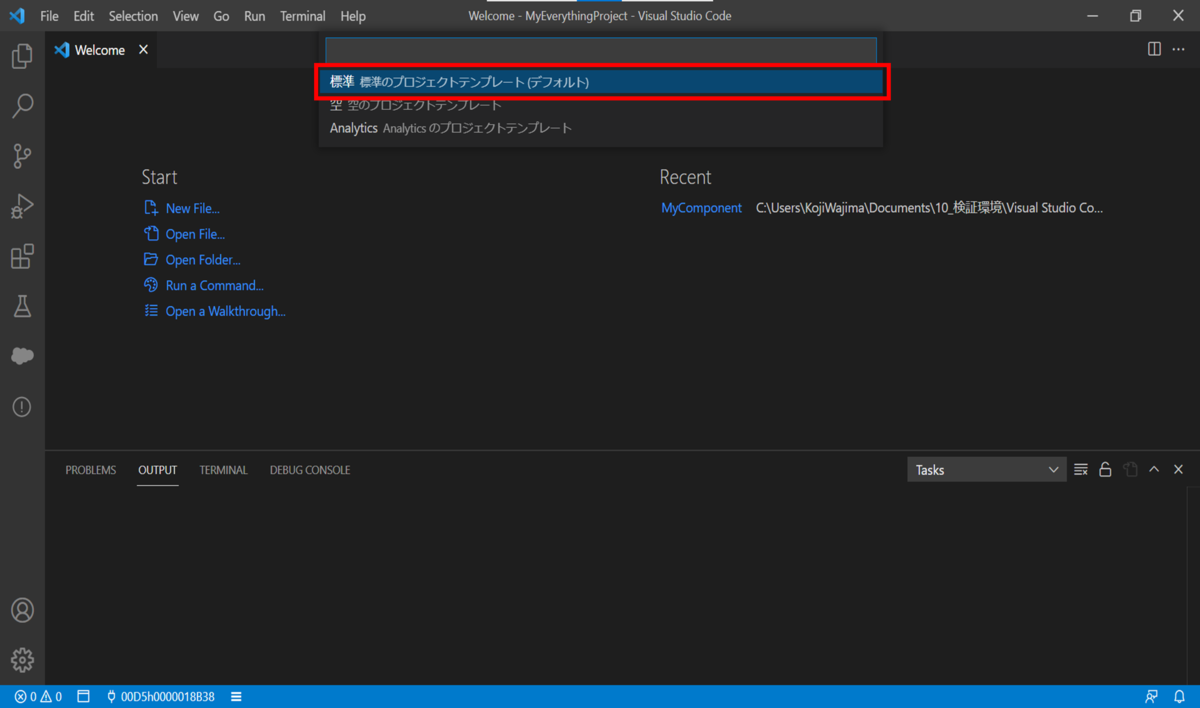Open the Extensions view
This screenshot has width=1200, height=708.
click(x=22, y=256)
